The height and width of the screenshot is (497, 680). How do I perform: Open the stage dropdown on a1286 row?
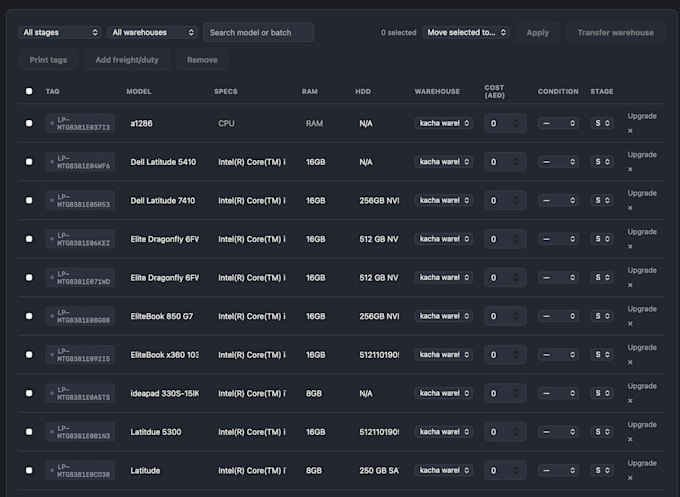pyautogui.click(x=602, y=123)
